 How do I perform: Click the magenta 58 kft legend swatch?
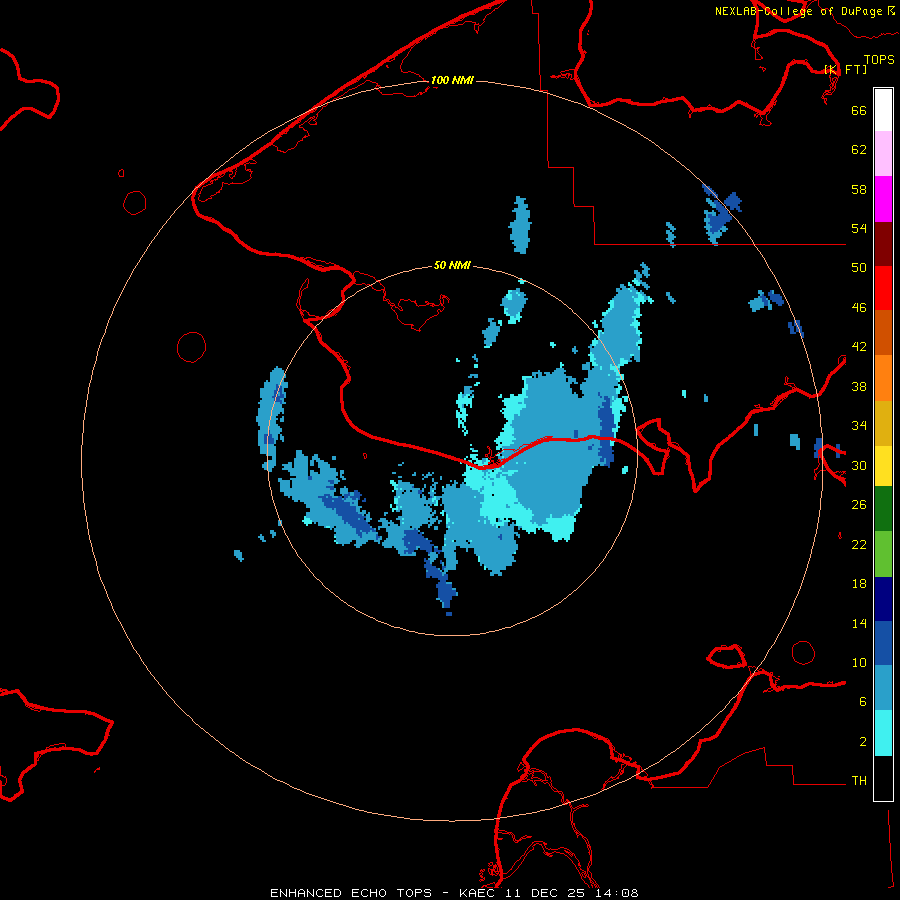click(x=883, y=199)
